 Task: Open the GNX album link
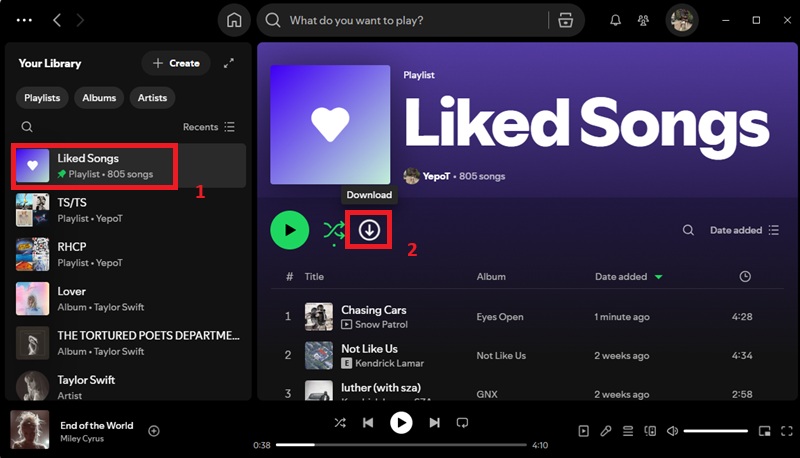[x=487, y=394]
